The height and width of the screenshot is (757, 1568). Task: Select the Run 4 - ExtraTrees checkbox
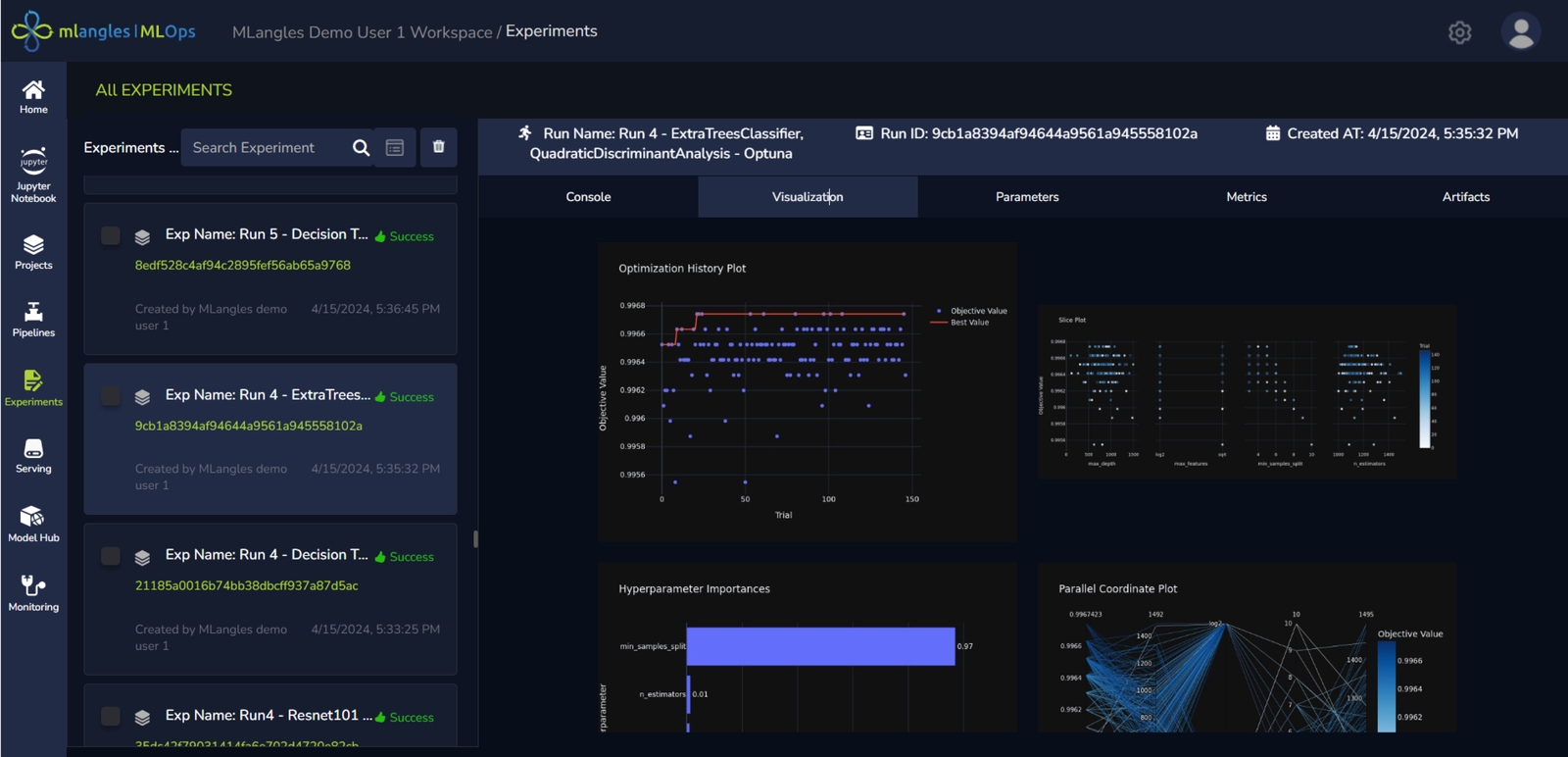(x=111, y=396)
